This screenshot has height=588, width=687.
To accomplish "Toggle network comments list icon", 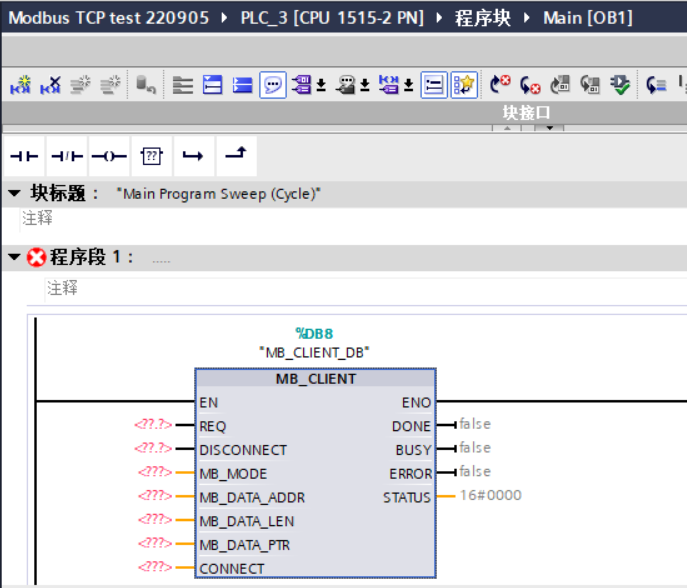I will [434, 85].
